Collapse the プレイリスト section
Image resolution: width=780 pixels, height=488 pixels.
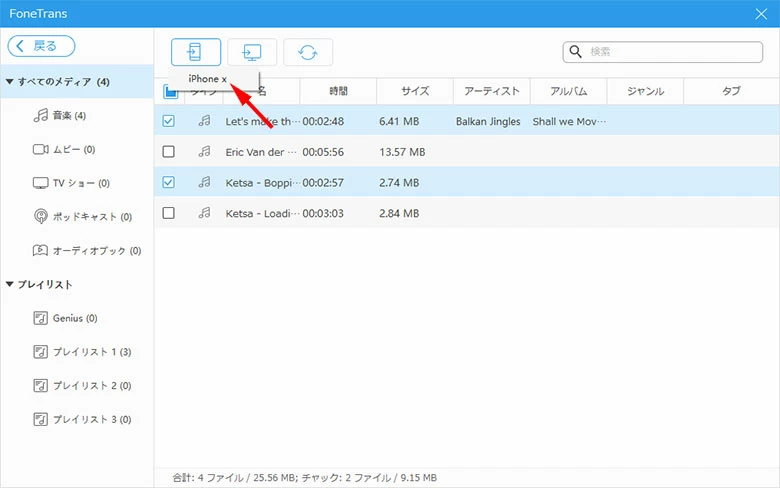point(10,285)
